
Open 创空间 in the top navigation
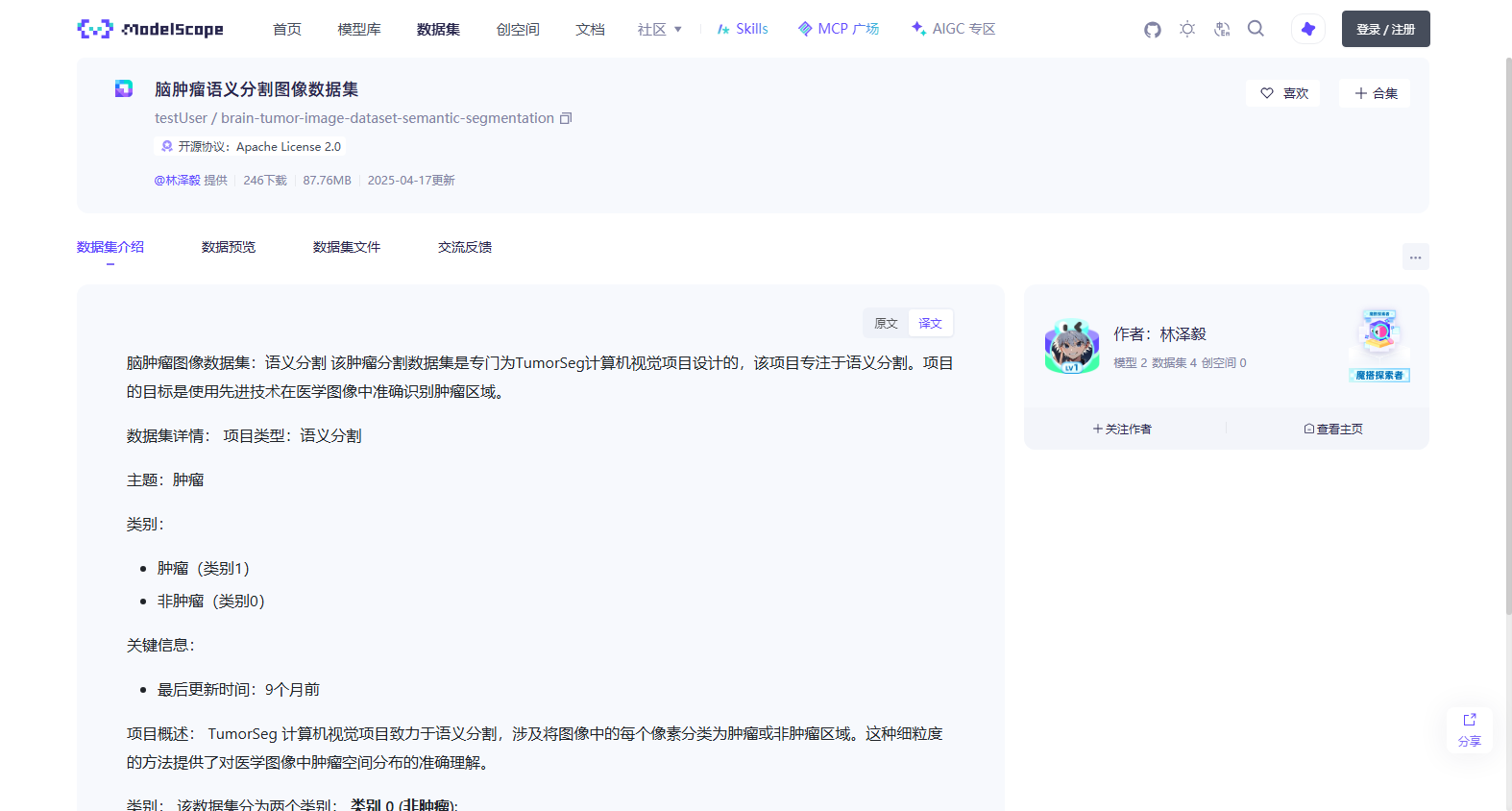click(518, 30)
